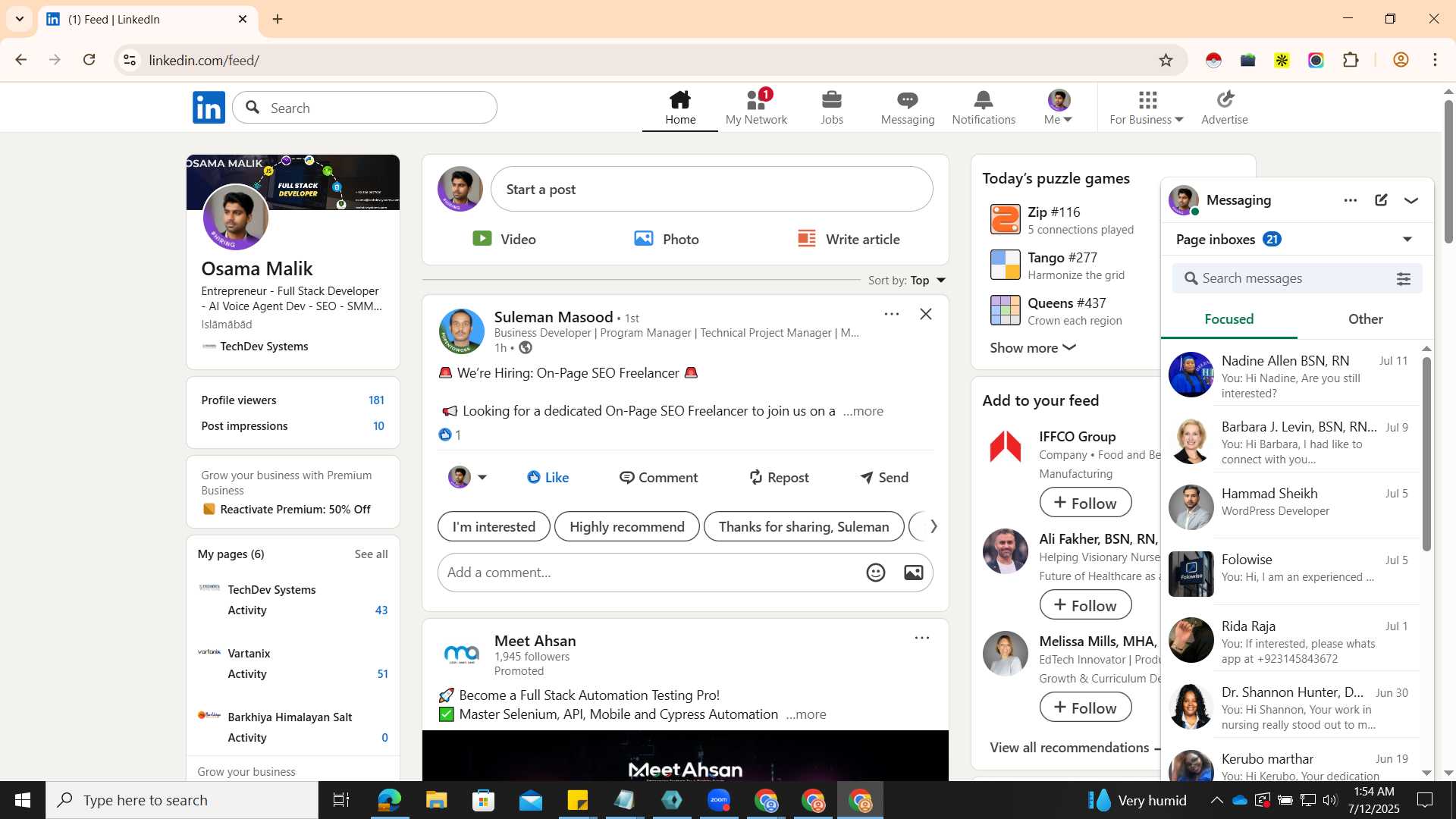Follow Ali Fakher

click(1085, 605)
